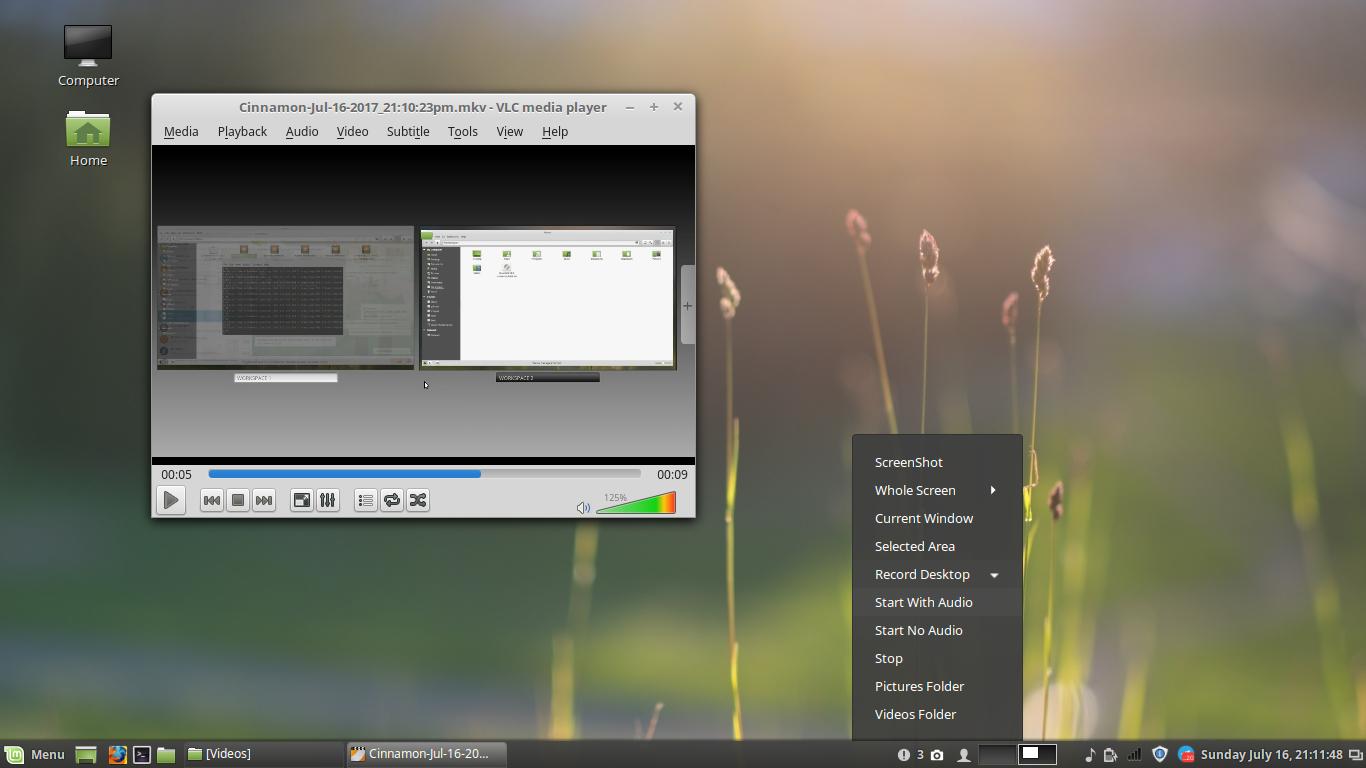Open the network connections tray icon
Screen dimensions: 1366x768
click(x=1135, y=754)
